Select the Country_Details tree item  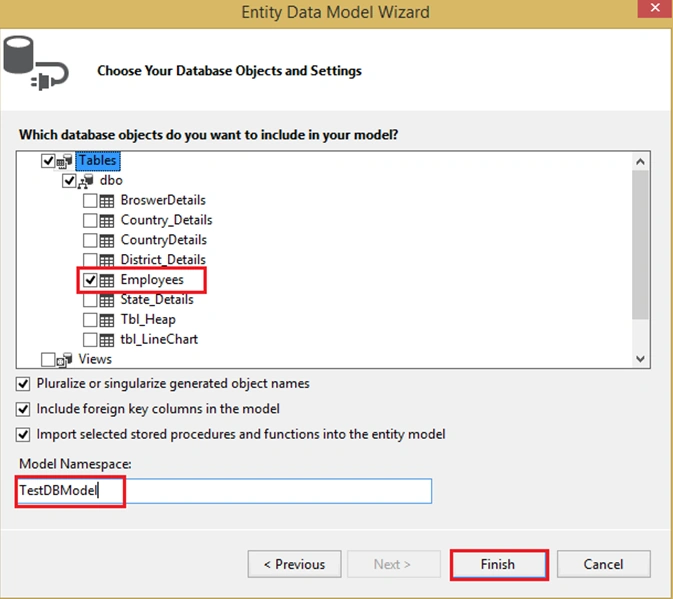click(x=167, y=220)
